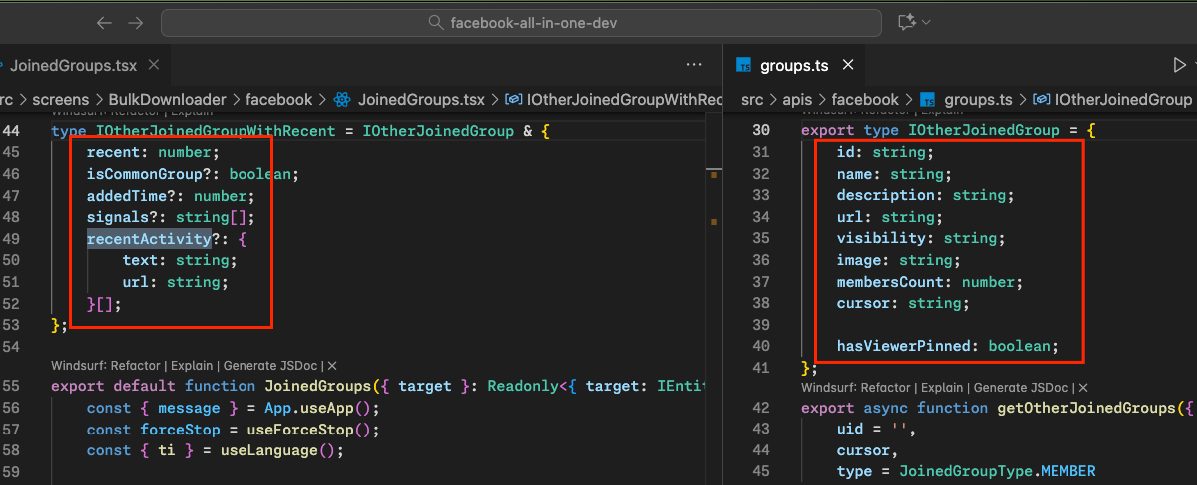Close the JoinedGroups.tsx tab
This screenshot has height=485, width=1197.
[154, 65]
